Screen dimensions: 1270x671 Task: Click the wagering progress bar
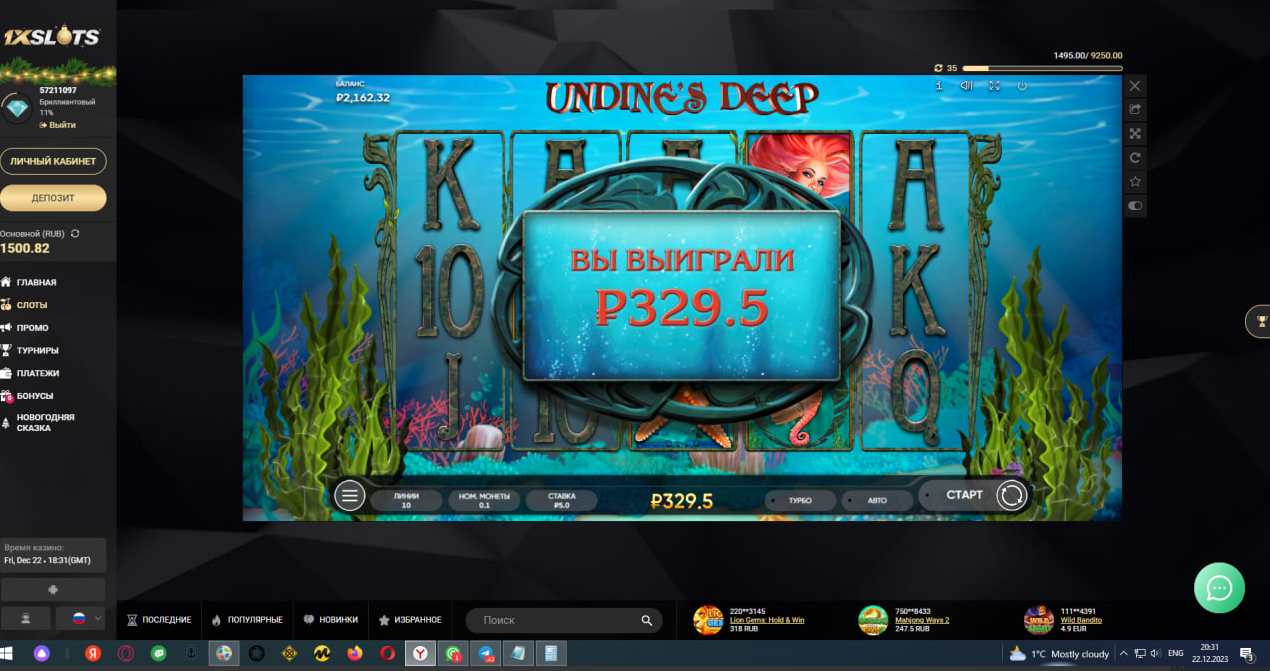[1042, 68]
